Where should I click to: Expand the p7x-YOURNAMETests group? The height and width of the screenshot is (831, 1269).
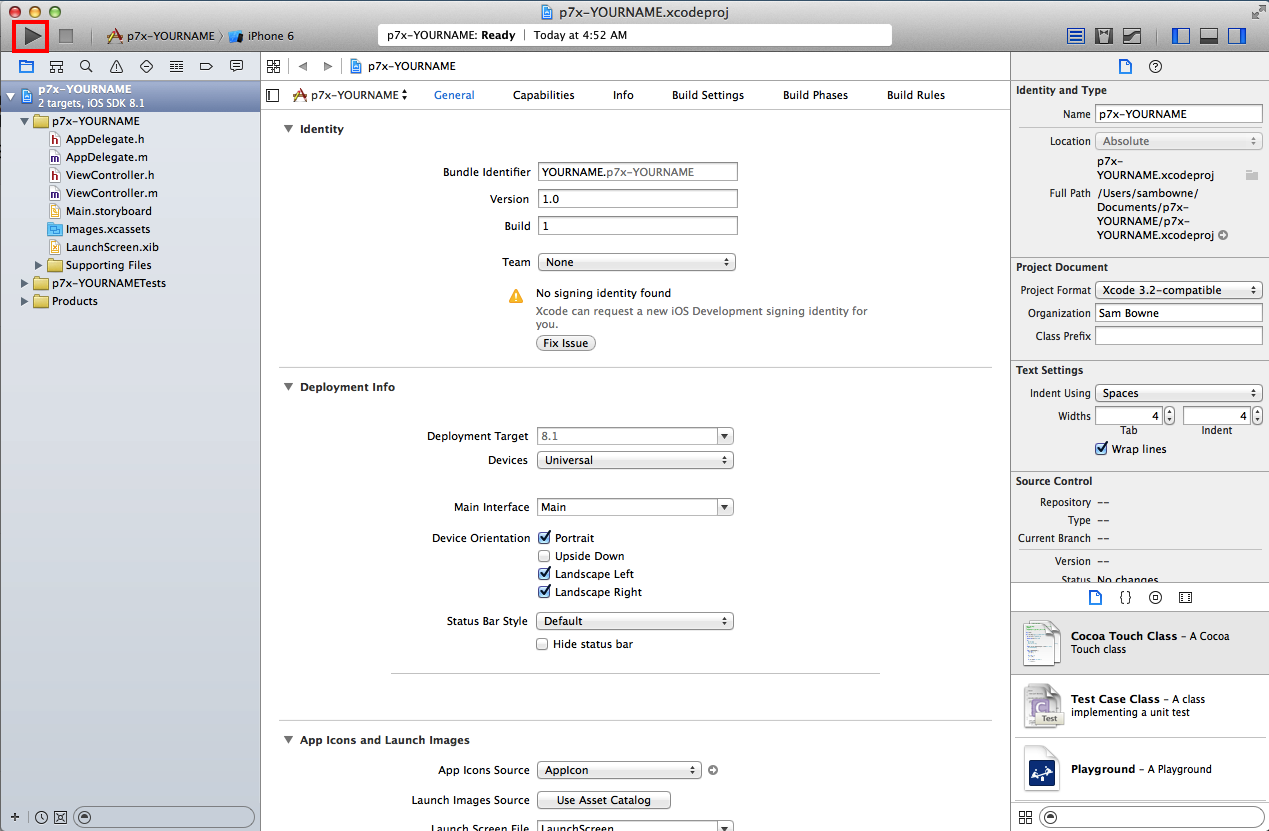pyautogui.click(x=25, y=283)
